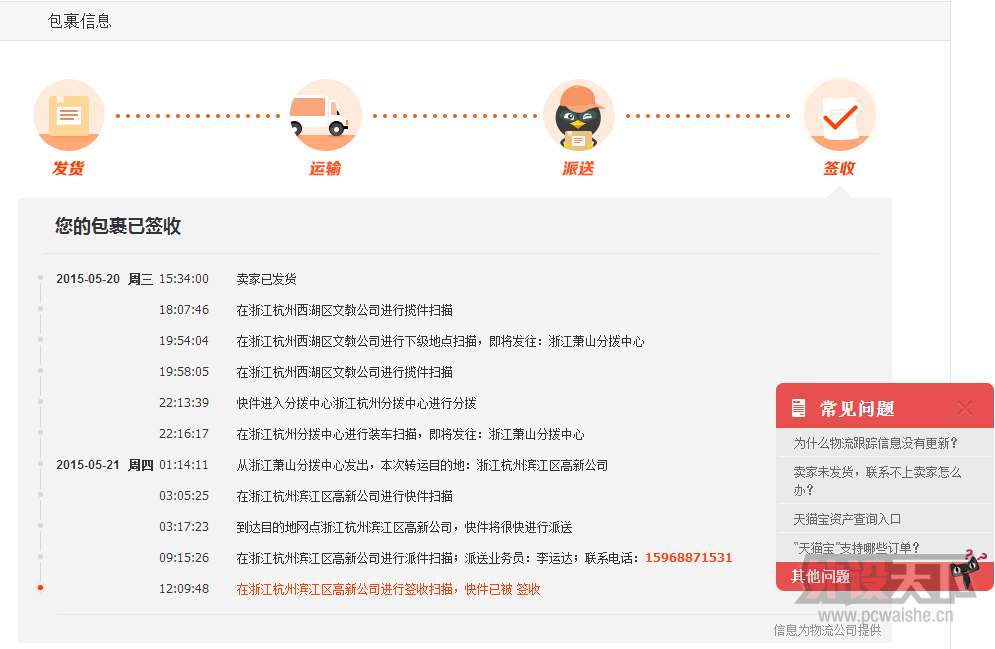Open 卖家未发货，联系不上卖家怎么办 question

(877, 481)
